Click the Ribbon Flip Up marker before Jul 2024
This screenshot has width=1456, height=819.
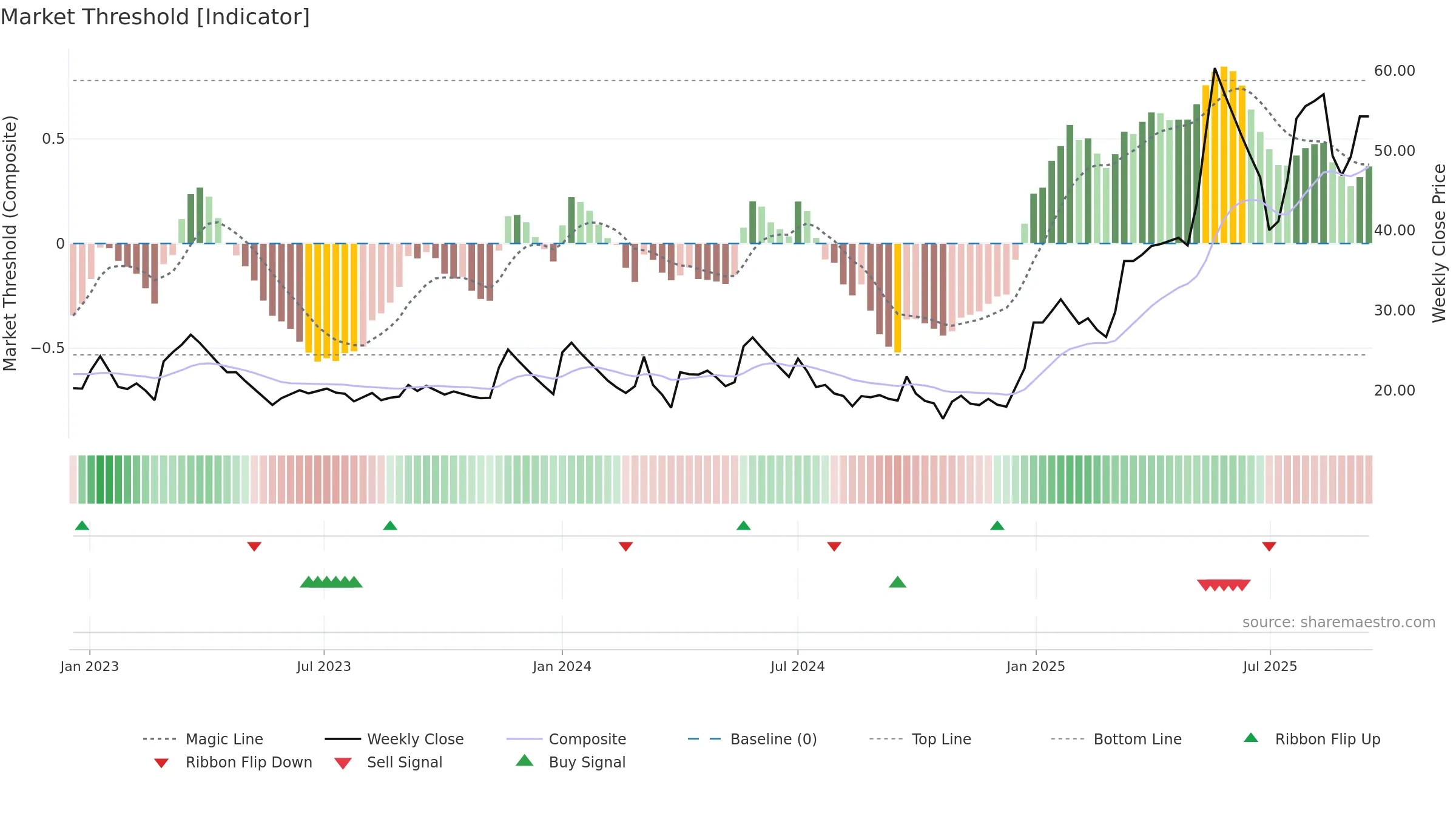(744, 525)
